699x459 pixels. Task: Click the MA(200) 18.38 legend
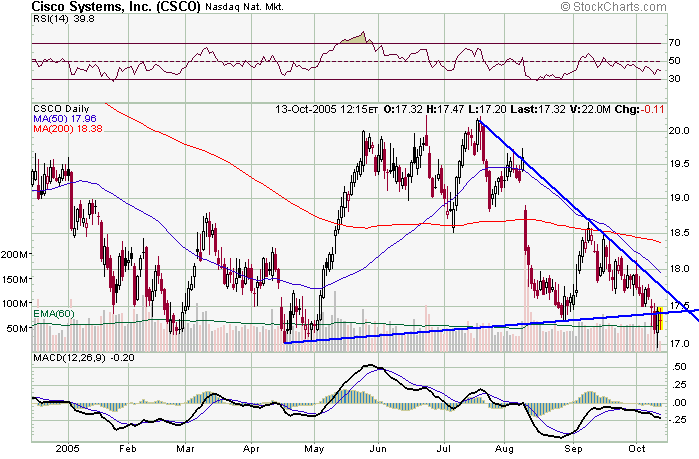(68, 129)
